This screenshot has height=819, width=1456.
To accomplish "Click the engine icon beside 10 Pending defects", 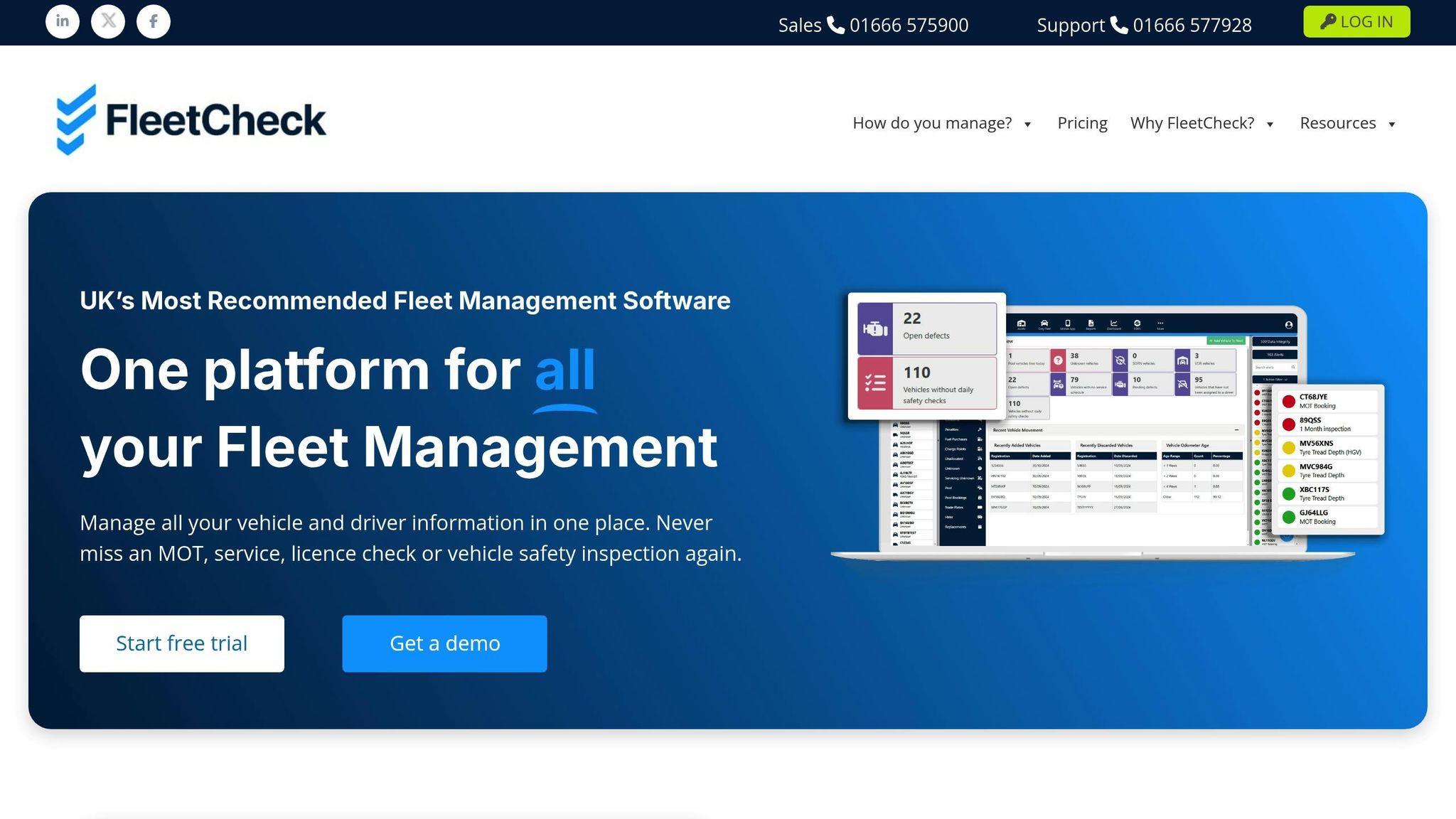I will (1120, 385).
